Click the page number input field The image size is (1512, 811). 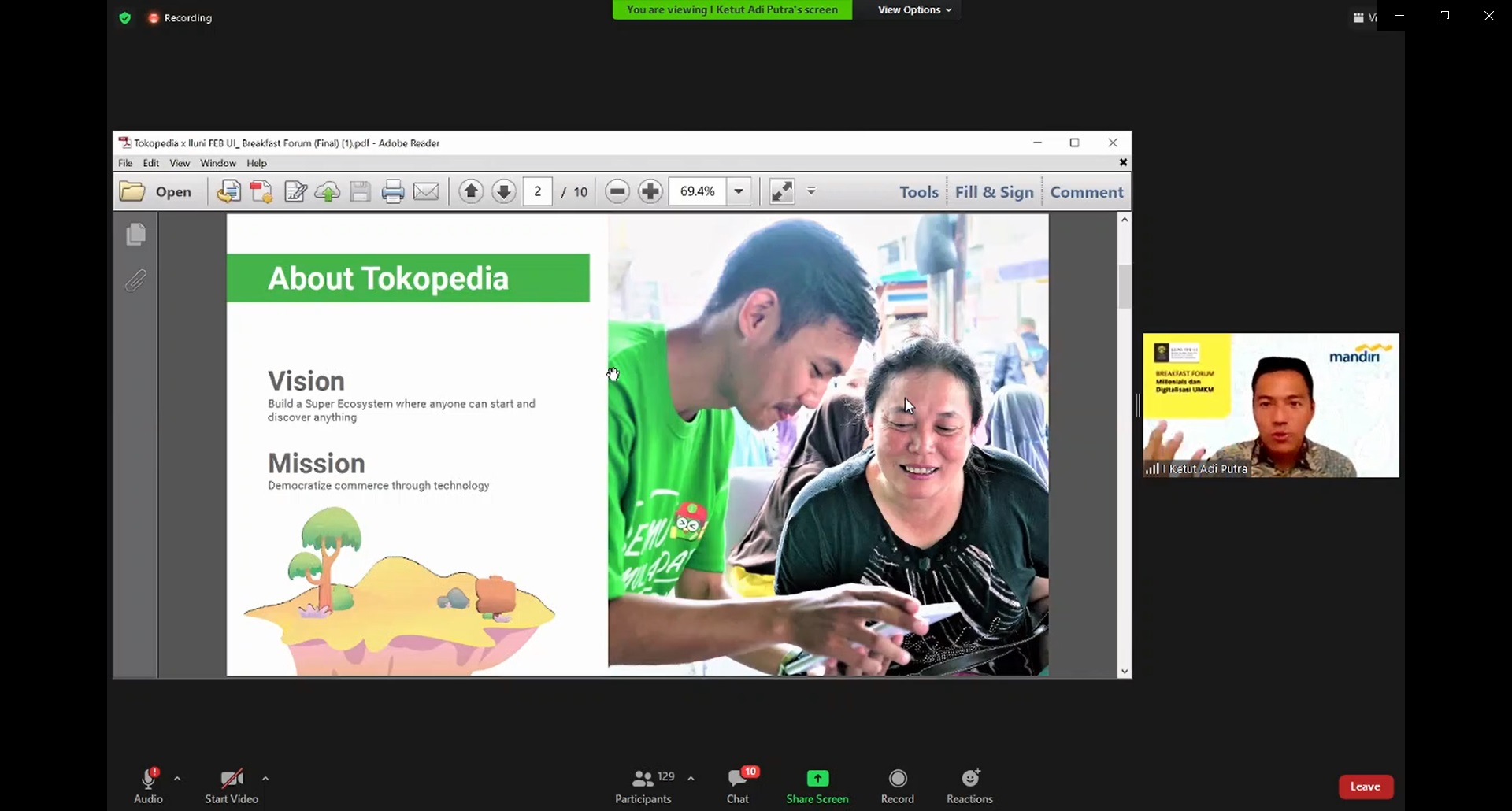537,191
